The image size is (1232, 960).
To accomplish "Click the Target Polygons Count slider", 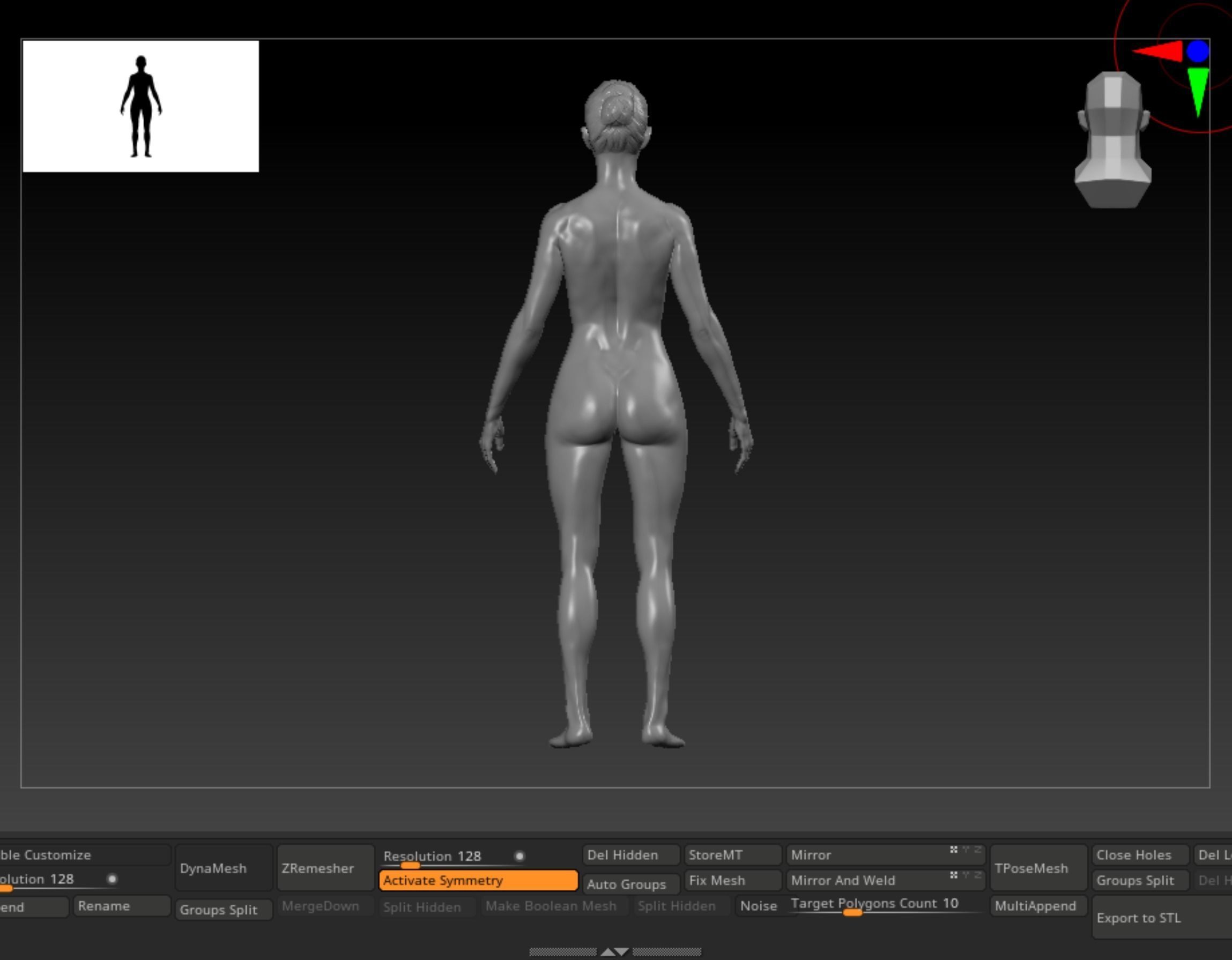I will point(887,906).
